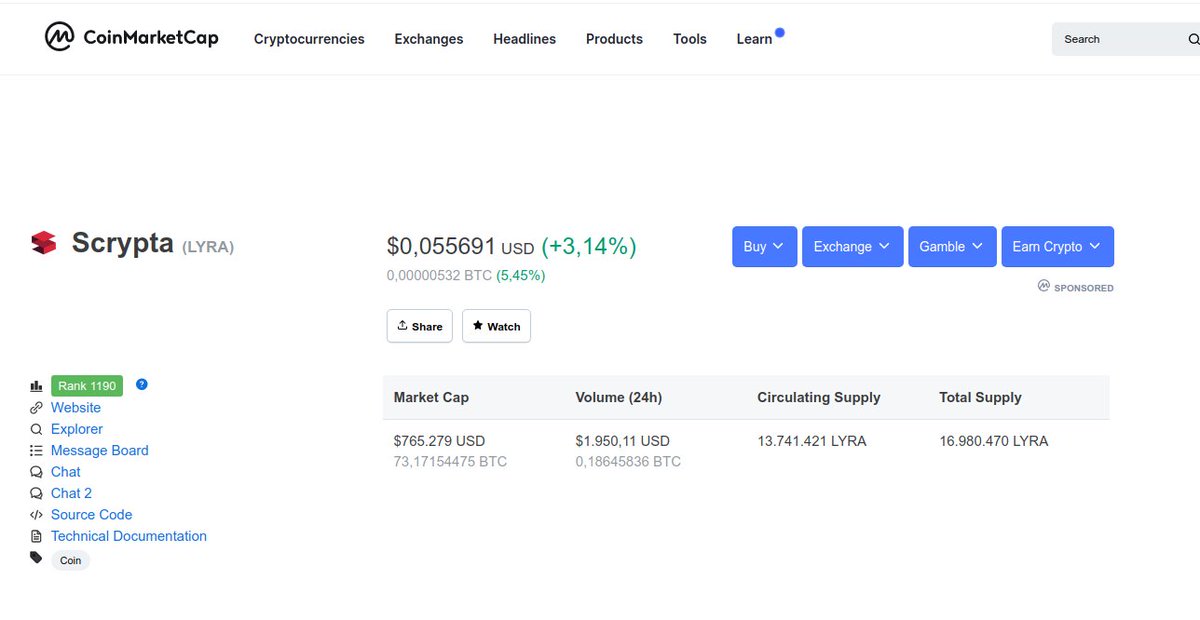Viewport: 1200px width, 620px height.
Task: Open the Exchanges menu
Action: [429, 39]
